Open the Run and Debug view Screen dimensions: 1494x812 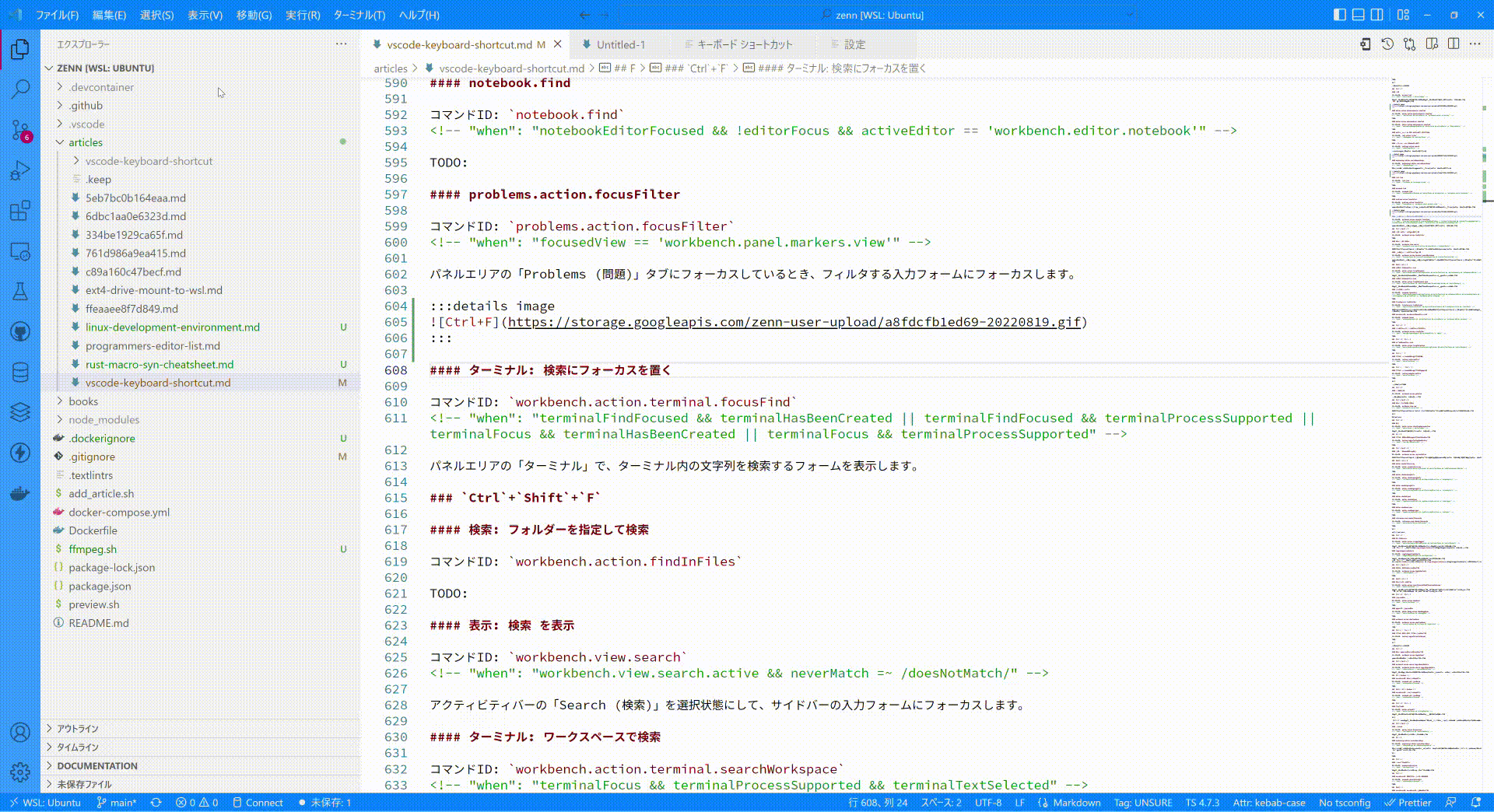[20, 170]
